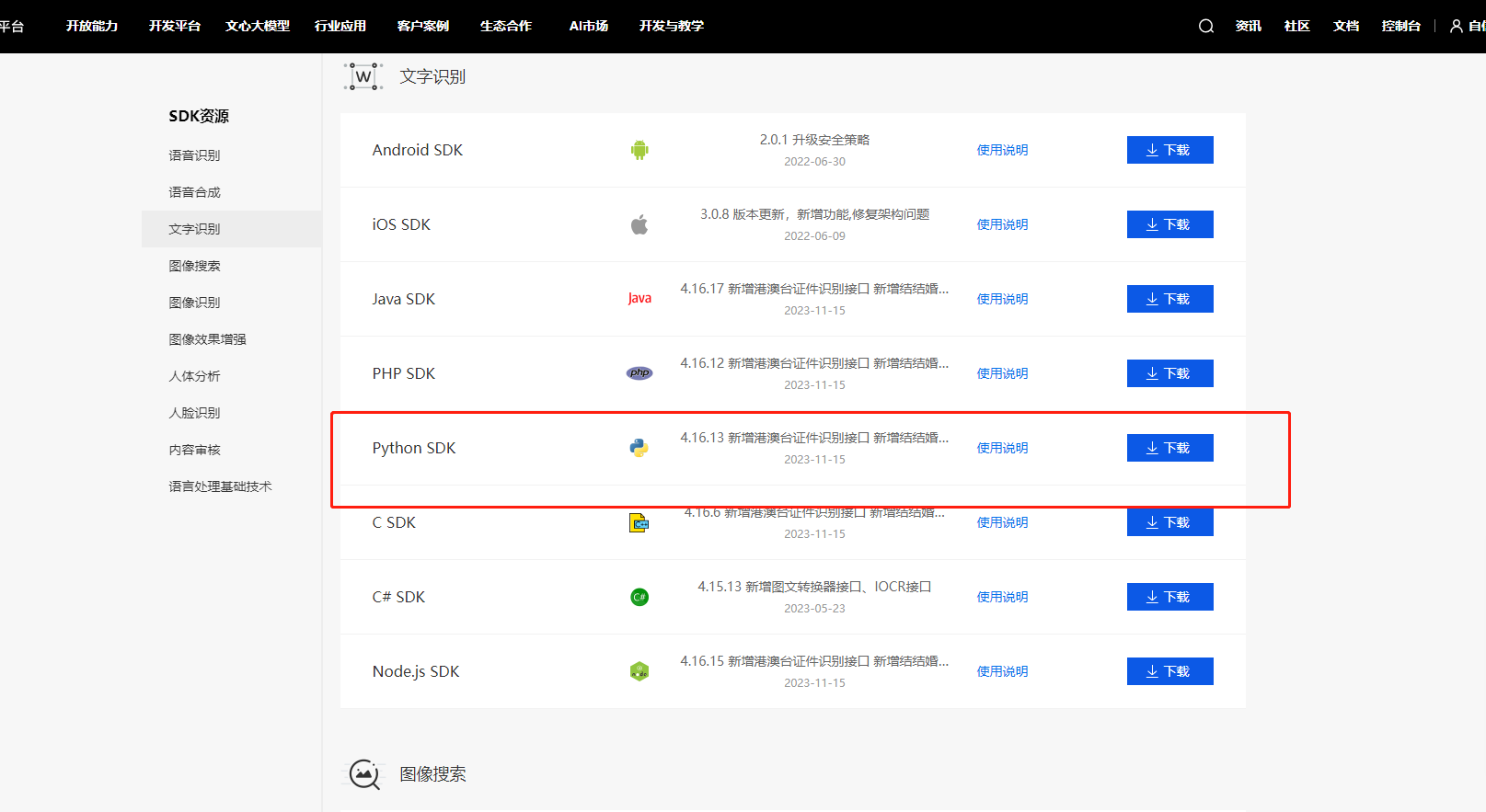Open 使用说明 for C SDK
This screenshot has height=812, width=1486.
pos(1002,522)
